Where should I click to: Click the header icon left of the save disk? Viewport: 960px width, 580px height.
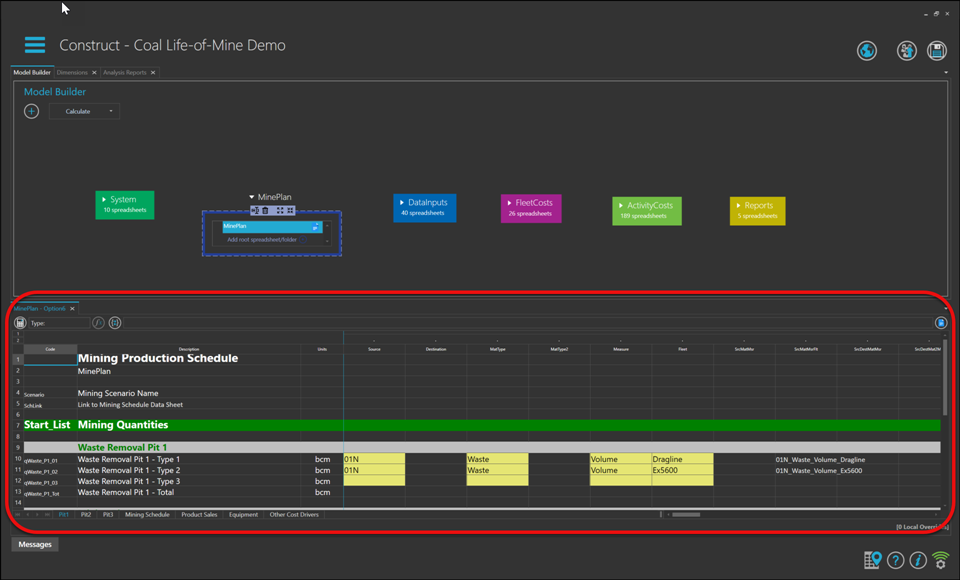tap(906, 51)
